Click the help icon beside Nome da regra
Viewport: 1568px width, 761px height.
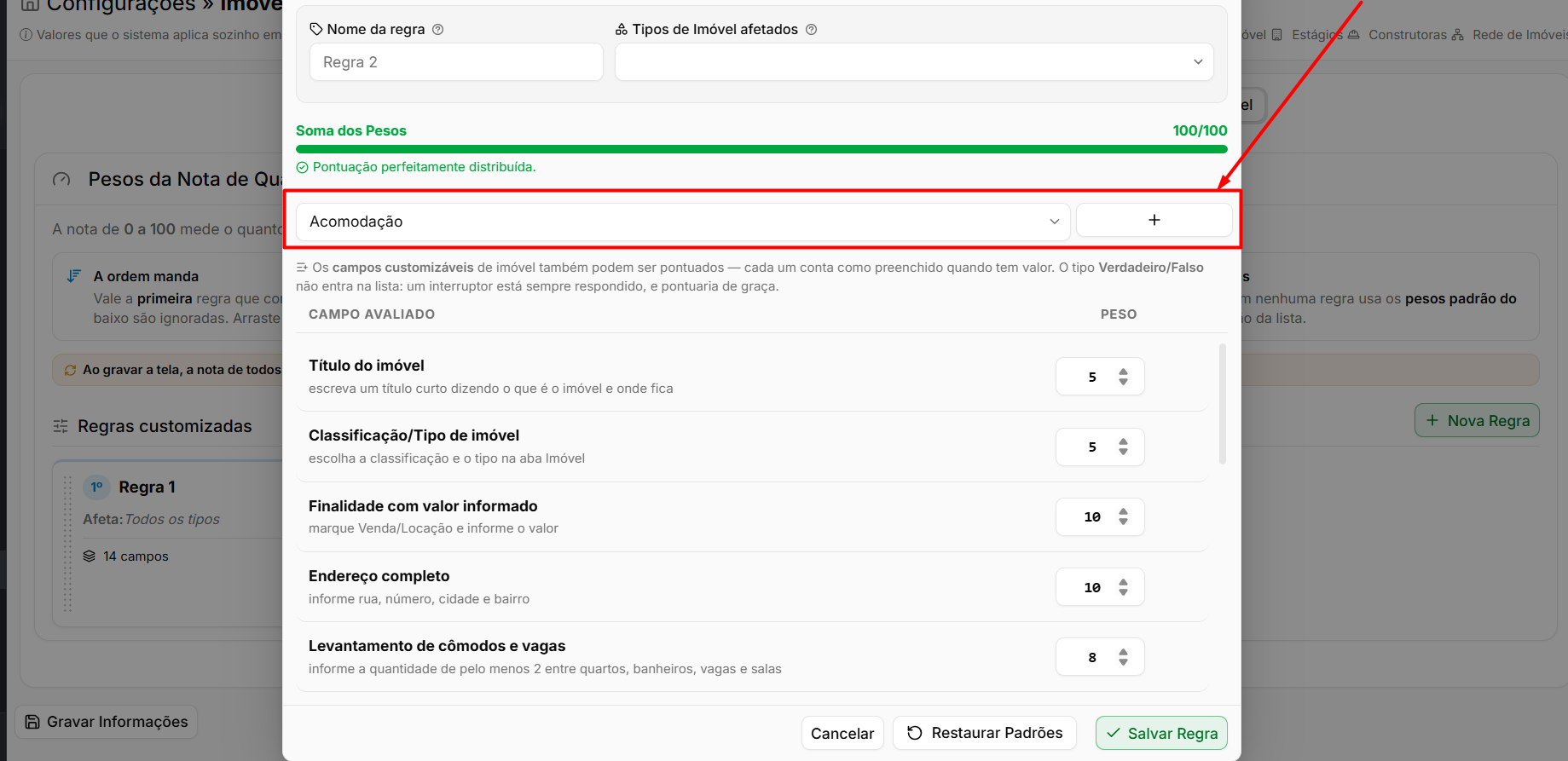pos(438,29)
